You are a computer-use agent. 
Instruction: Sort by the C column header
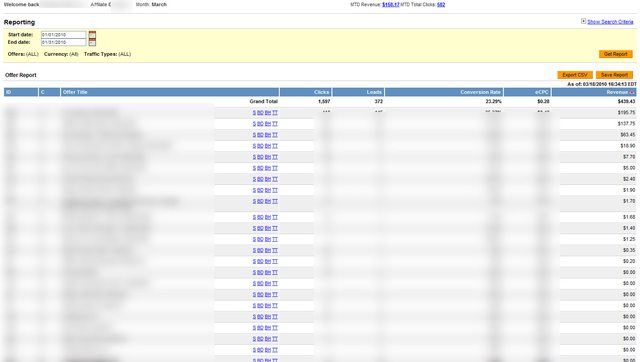coord(49,92)
